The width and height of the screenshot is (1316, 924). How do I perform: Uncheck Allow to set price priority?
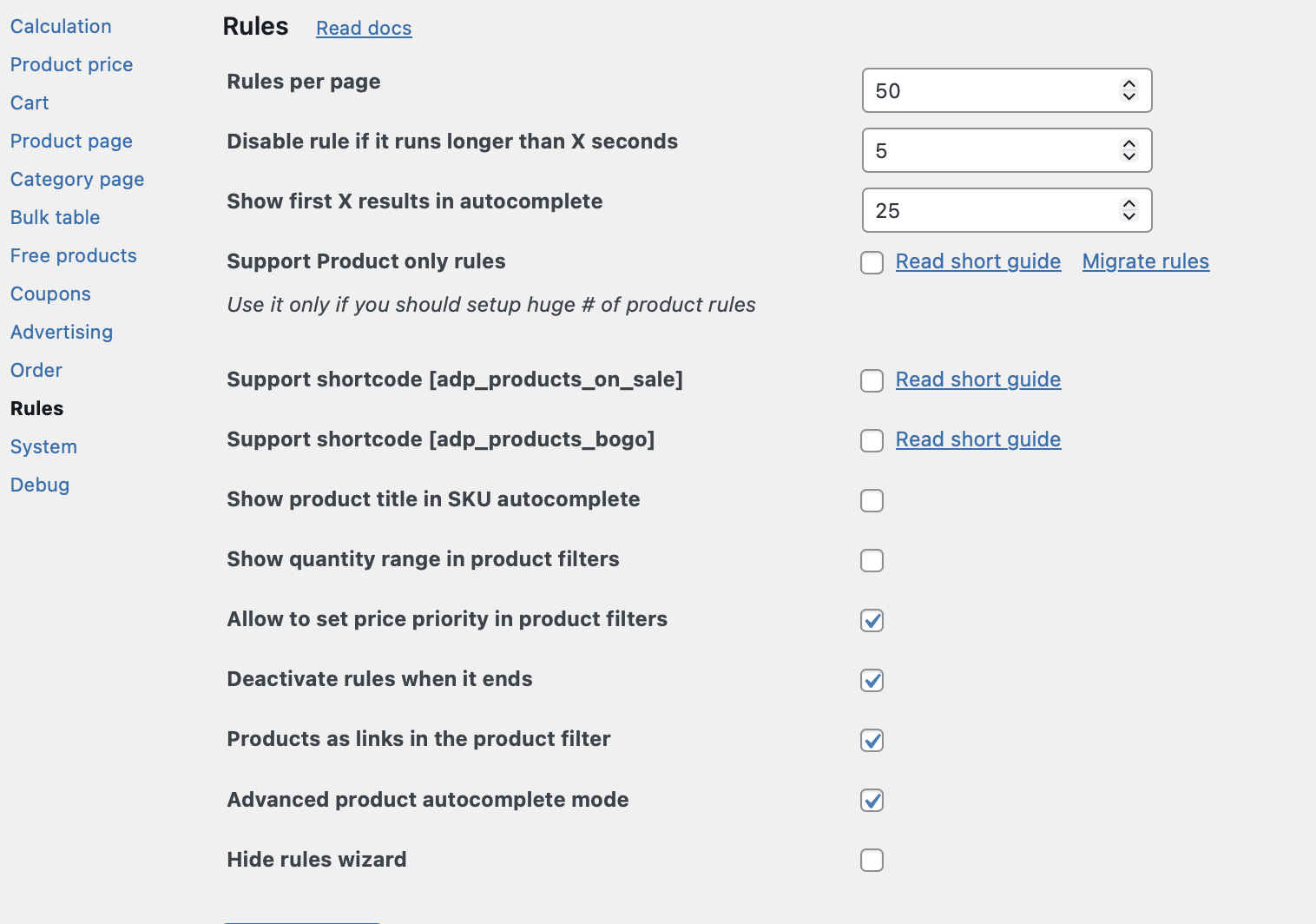point(872,620)
